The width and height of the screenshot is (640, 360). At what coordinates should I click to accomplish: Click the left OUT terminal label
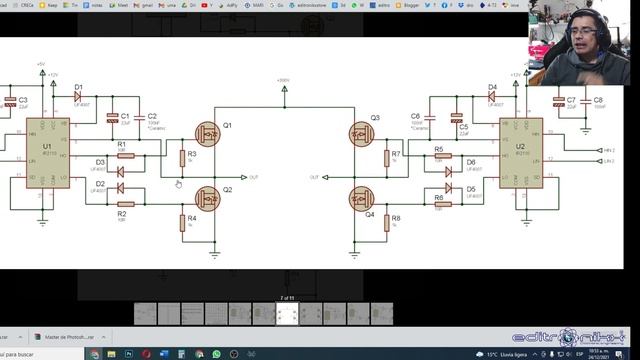coord(253,178)
